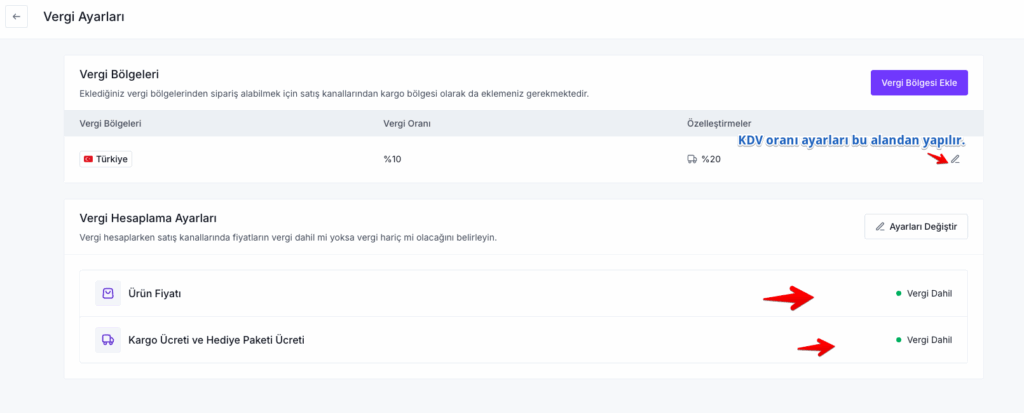Click Vergi Dahil status in Kargo row
Viewport: 1024px width, 413px height.
[x=929, y=340]
